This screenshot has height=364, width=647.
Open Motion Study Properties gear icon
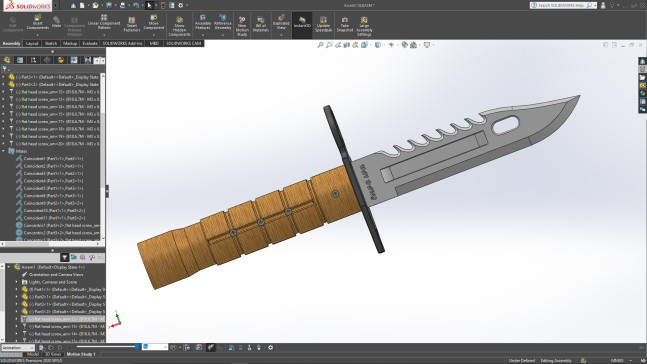click(270, 347)
